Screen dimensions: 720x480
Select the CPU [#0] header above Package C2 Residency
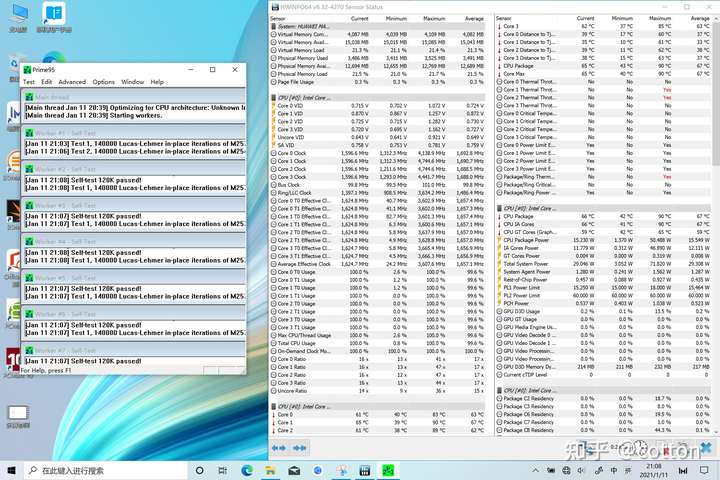pos(603,391)
